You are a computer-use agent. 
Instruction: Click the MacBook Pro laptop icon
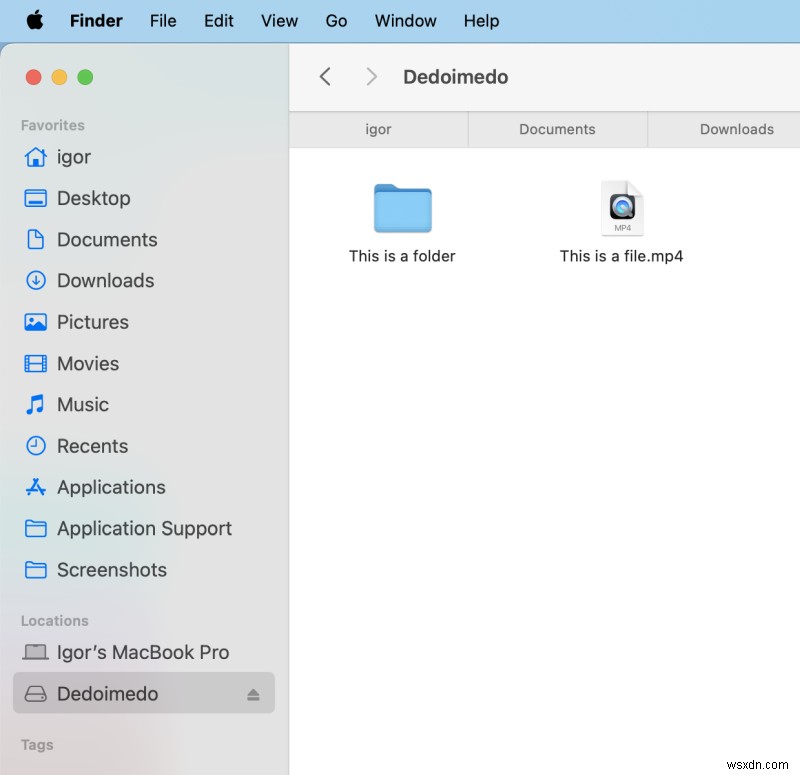[x=35, y=652]
